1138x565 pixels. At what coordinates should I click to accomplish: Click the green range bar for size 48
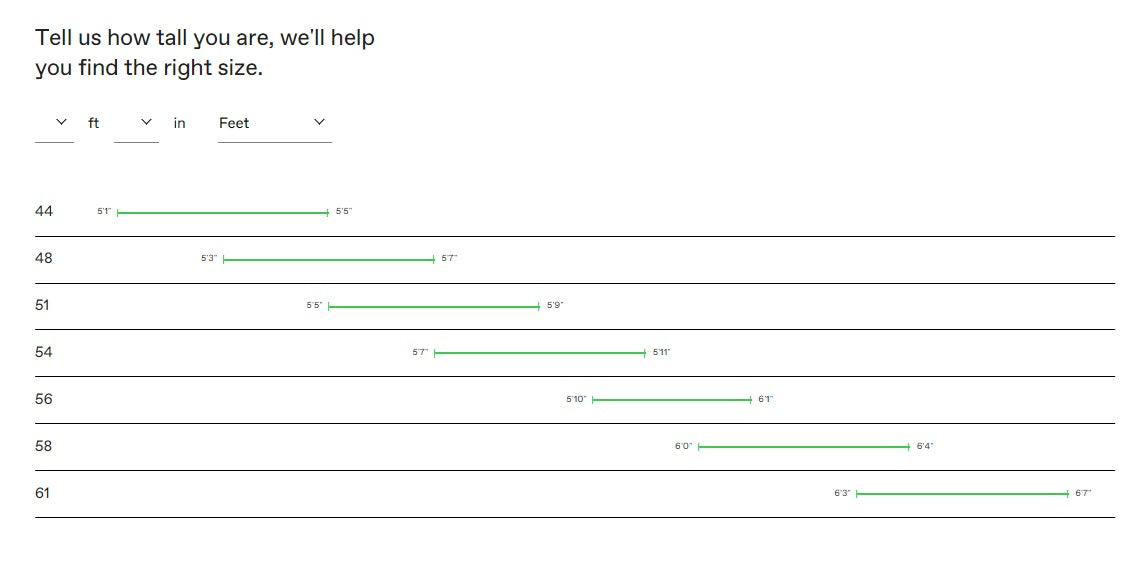tap(328, 260)
